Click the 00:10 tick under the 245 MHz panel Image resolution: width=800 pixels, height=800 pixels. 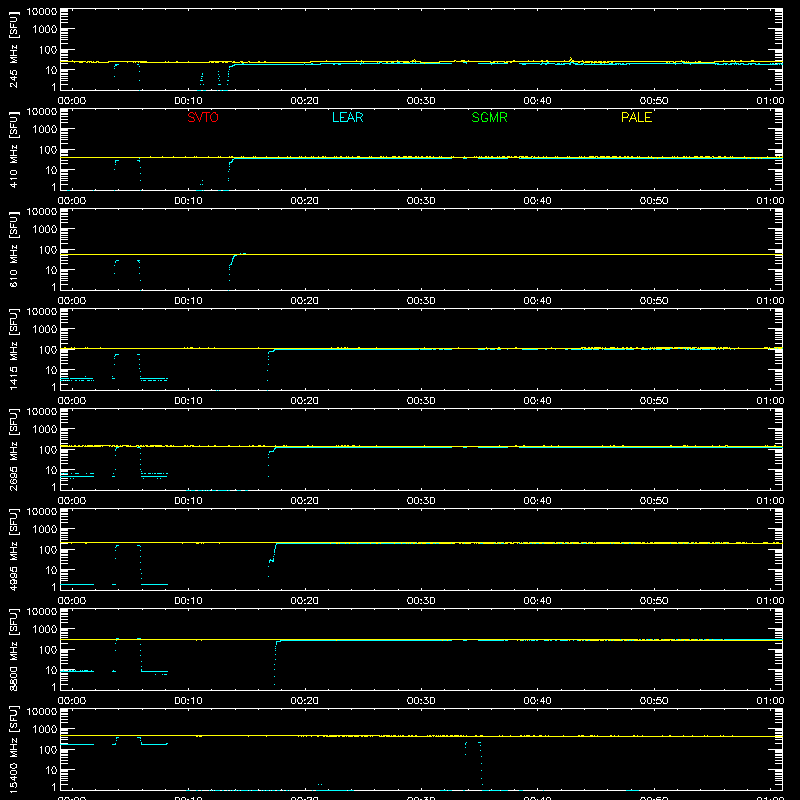point(188,101)
